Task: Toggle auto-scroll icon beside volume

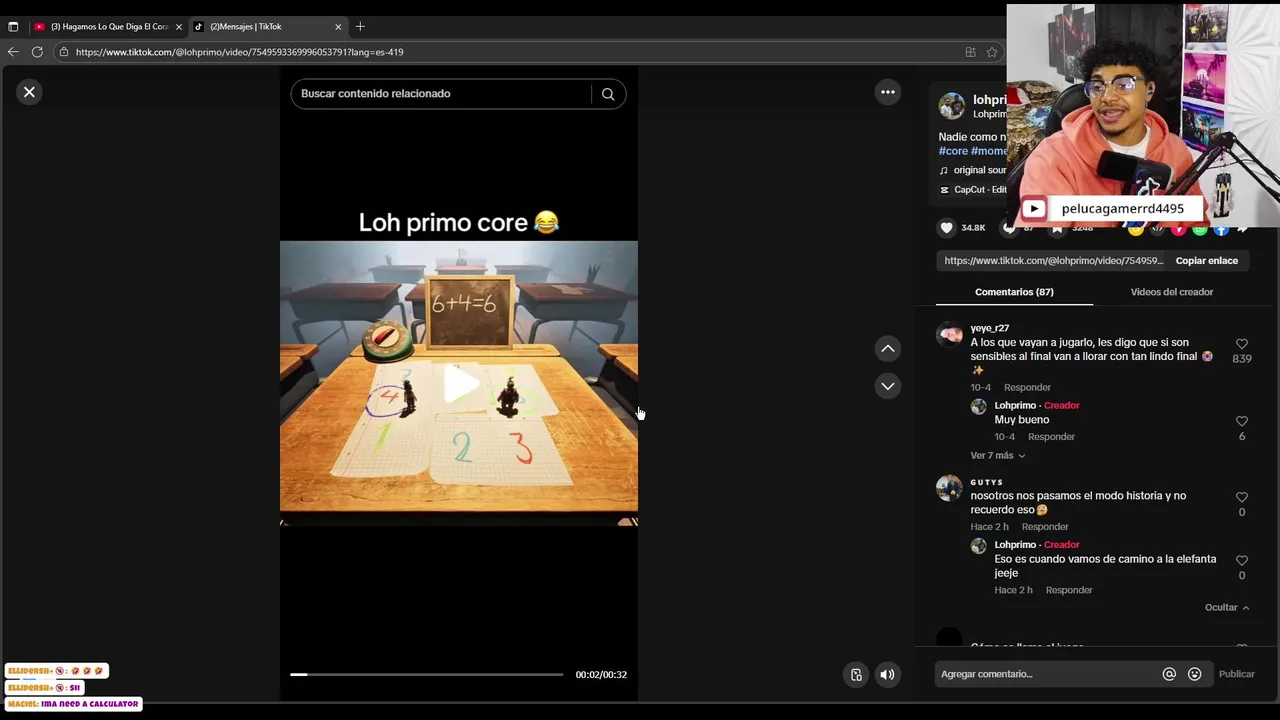Action: 856,675
